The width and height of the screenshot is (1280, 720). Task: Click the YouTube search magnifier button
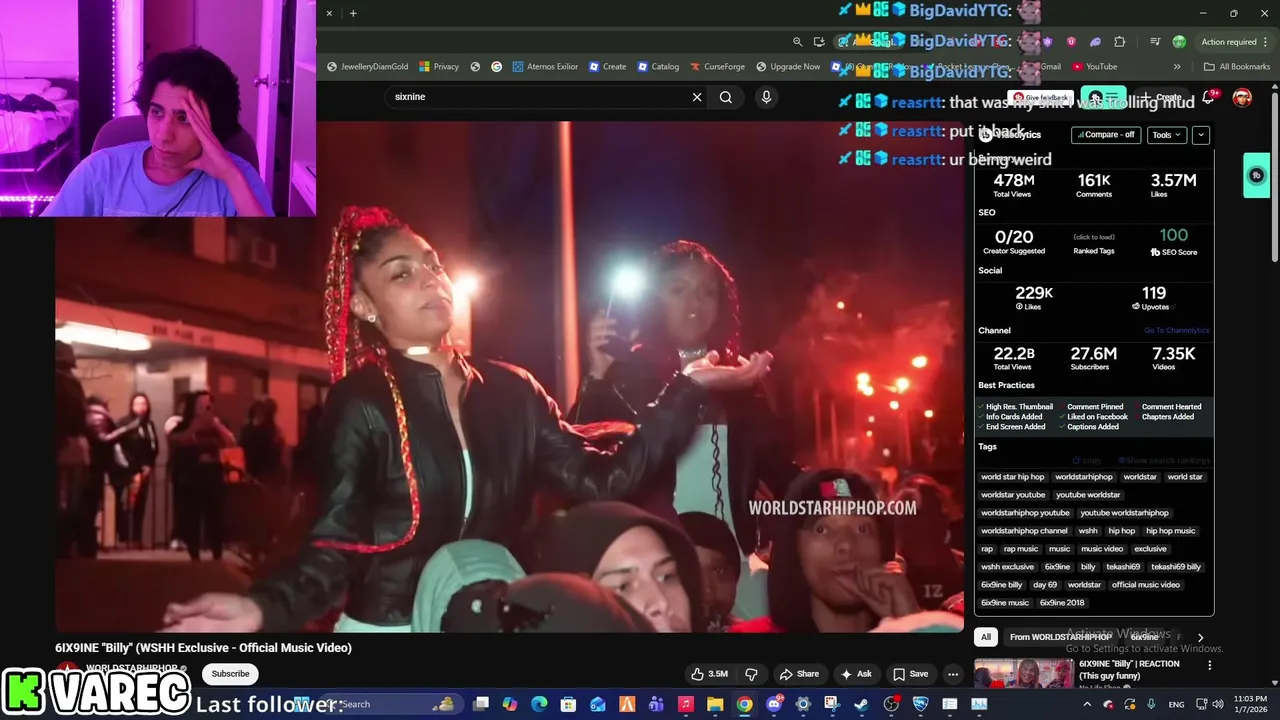point(726,97)
